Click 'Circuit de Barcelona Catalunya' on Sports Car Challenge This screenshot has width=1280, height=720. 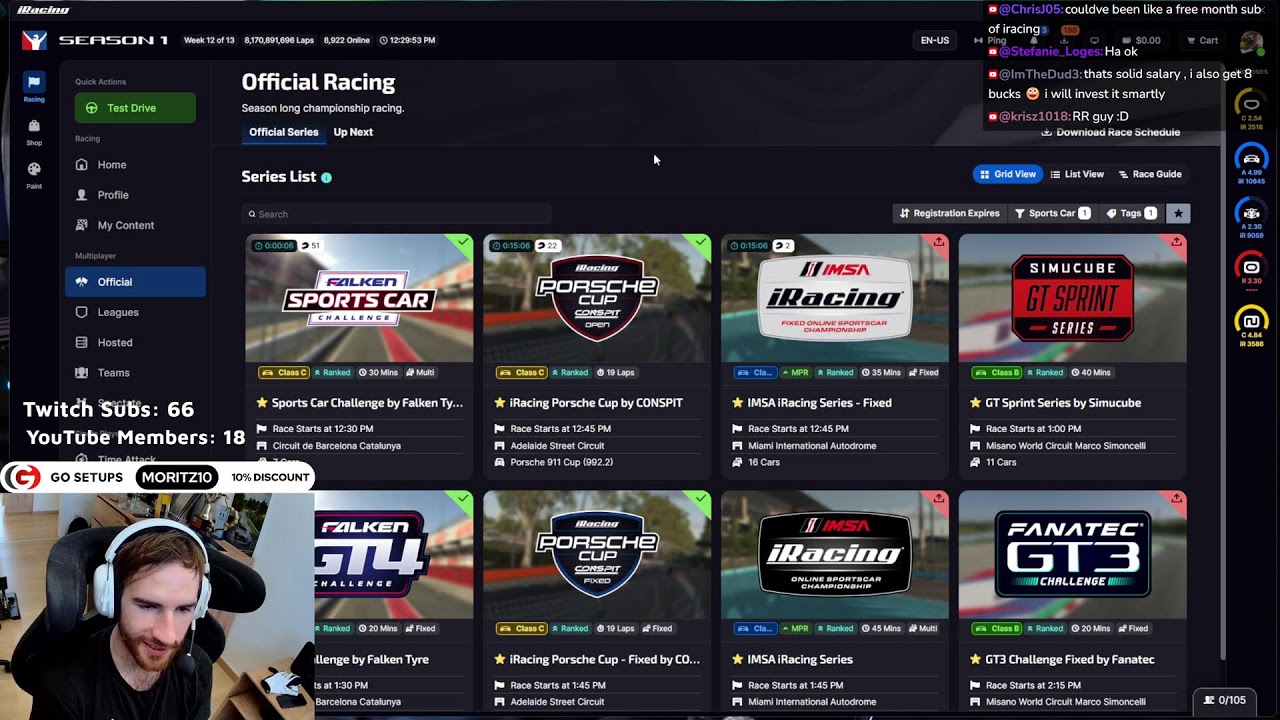pyautogui.click(x=336, y=446)
